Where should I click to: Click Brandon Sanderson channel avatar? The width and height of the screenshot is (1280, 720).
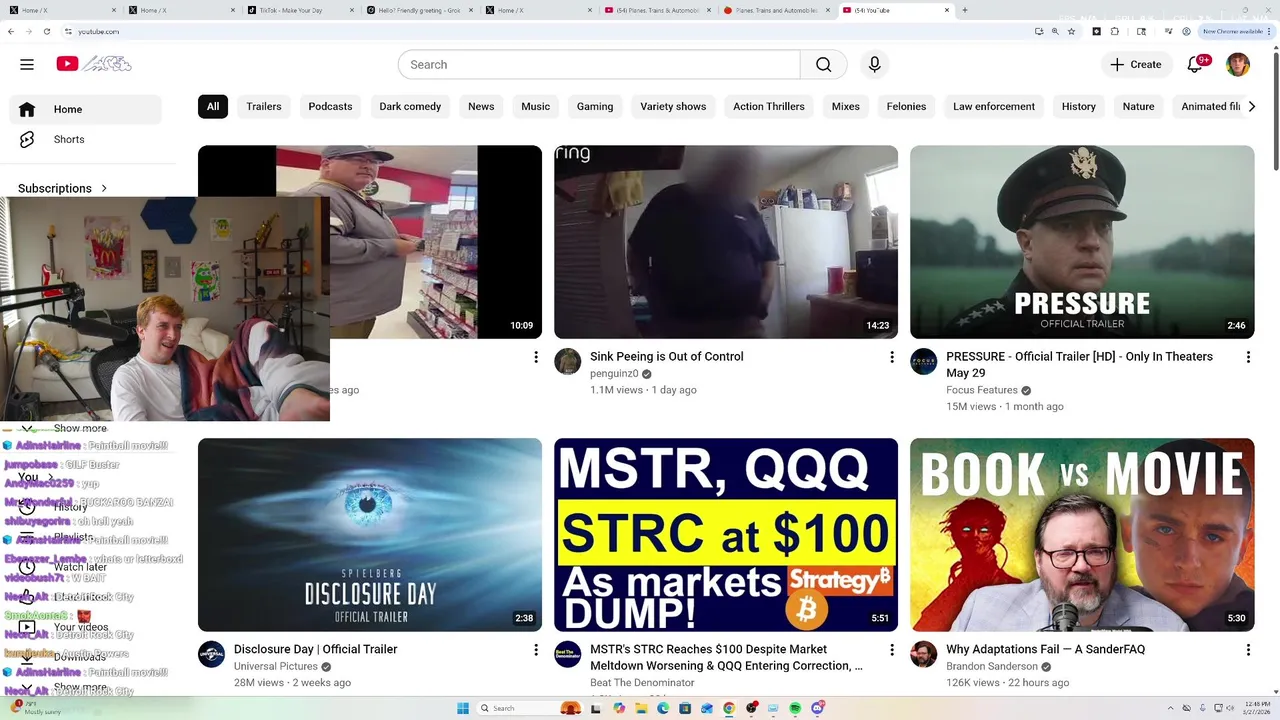coord(923,654)
